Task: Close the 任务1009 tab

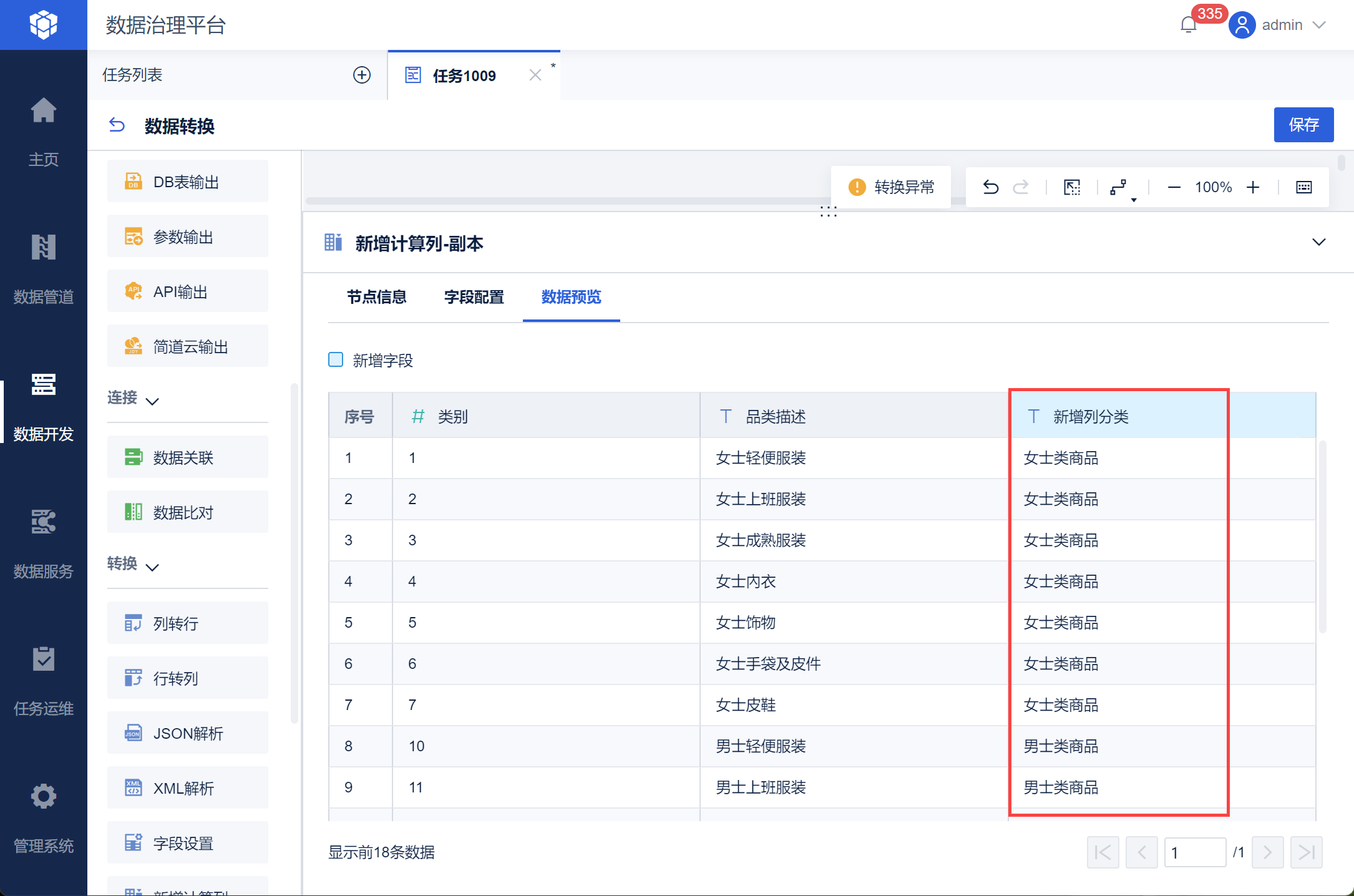Action: coord(535,75)
